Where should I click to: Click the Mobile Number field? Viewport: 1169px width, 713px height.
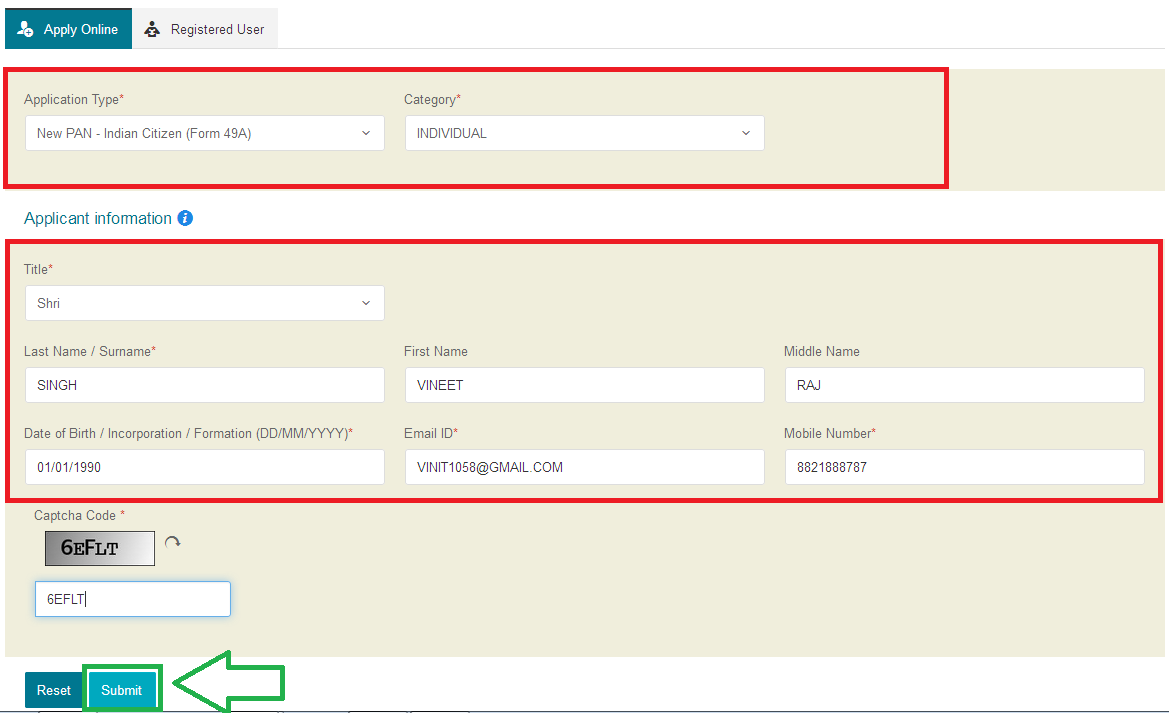963,466
